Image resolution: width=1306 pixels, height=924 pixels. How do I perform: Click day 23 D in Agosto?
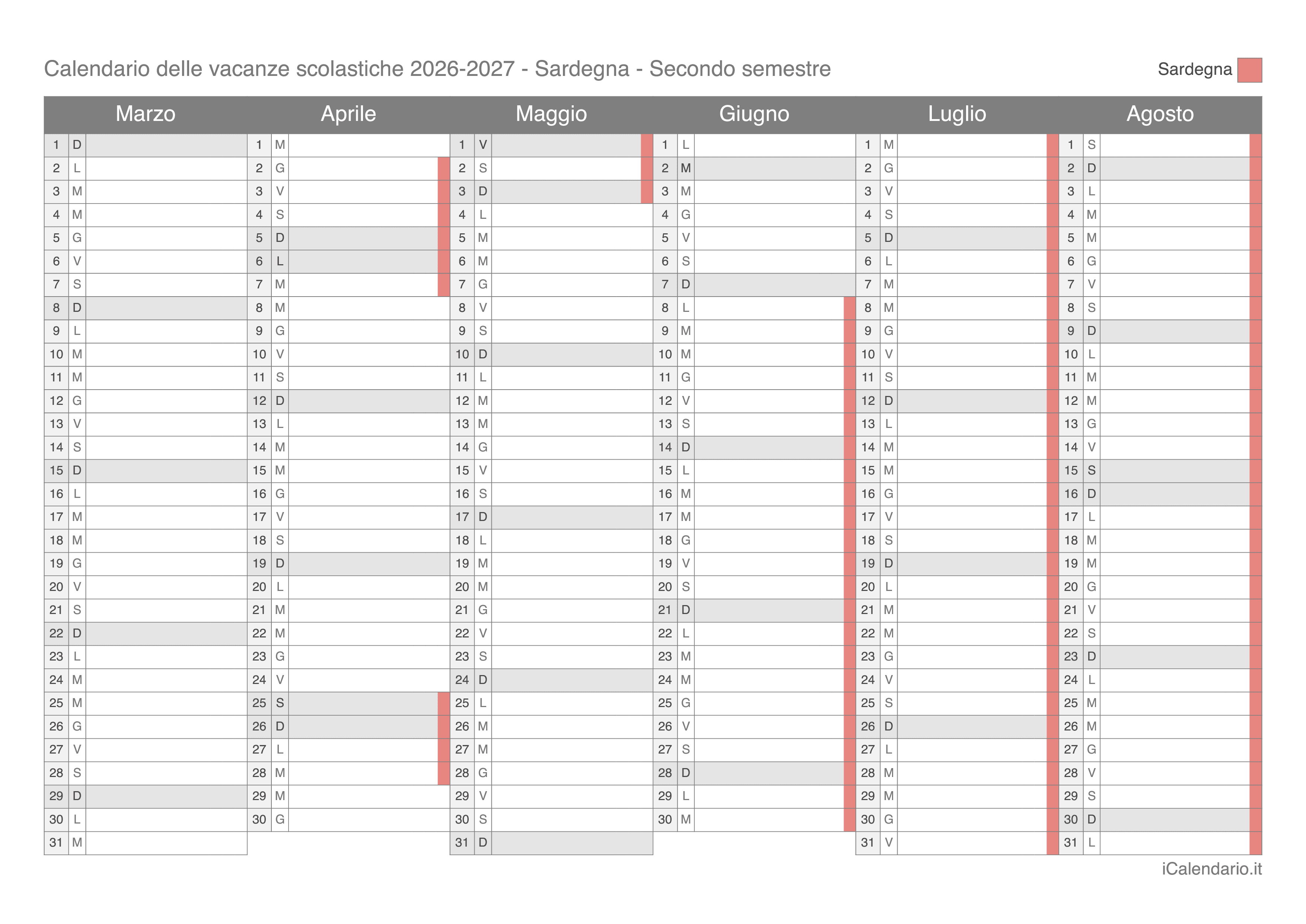(x=1160, y=656)
